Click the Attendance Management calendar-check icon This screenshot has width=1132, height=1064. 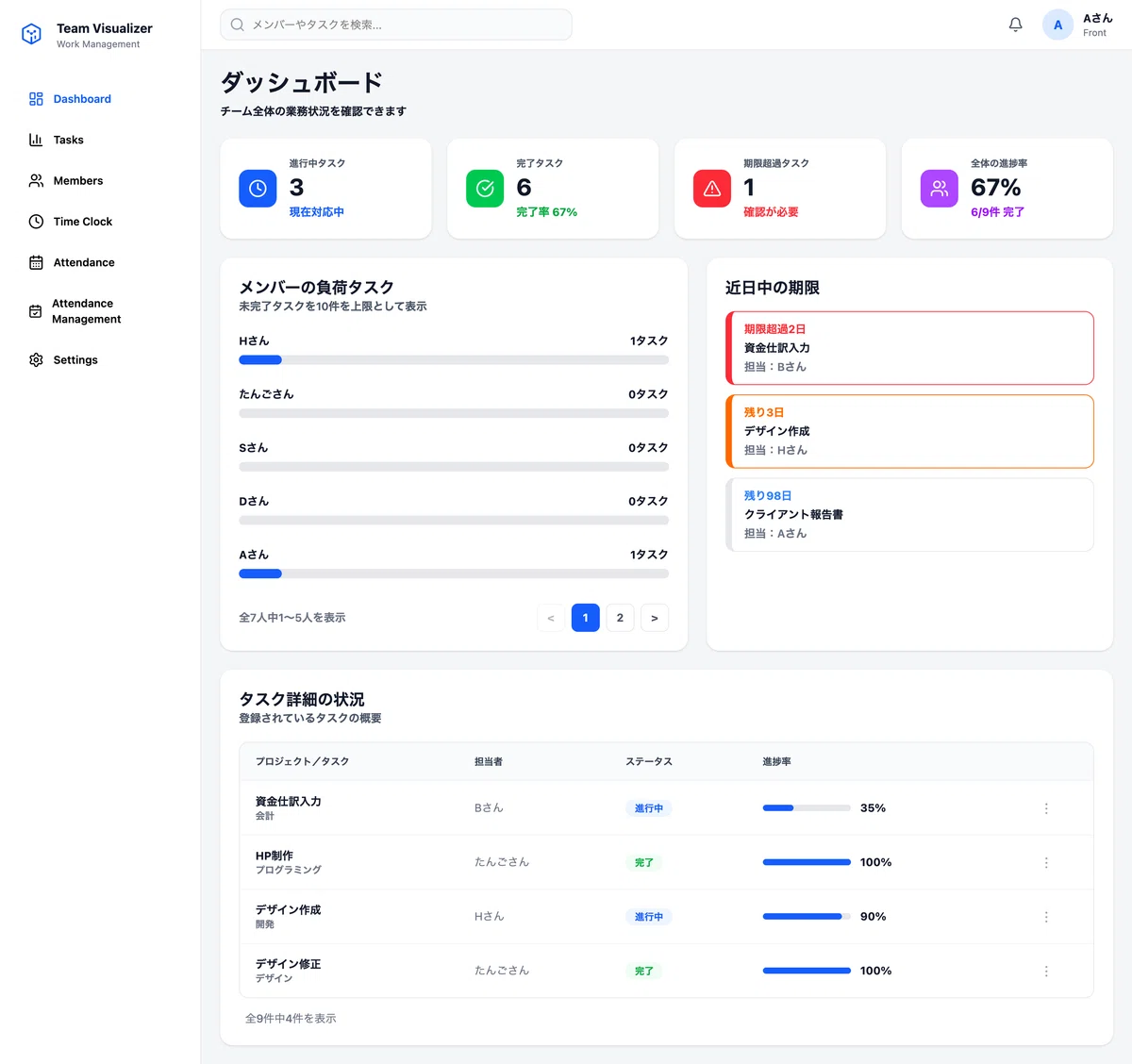coord(35,311)
